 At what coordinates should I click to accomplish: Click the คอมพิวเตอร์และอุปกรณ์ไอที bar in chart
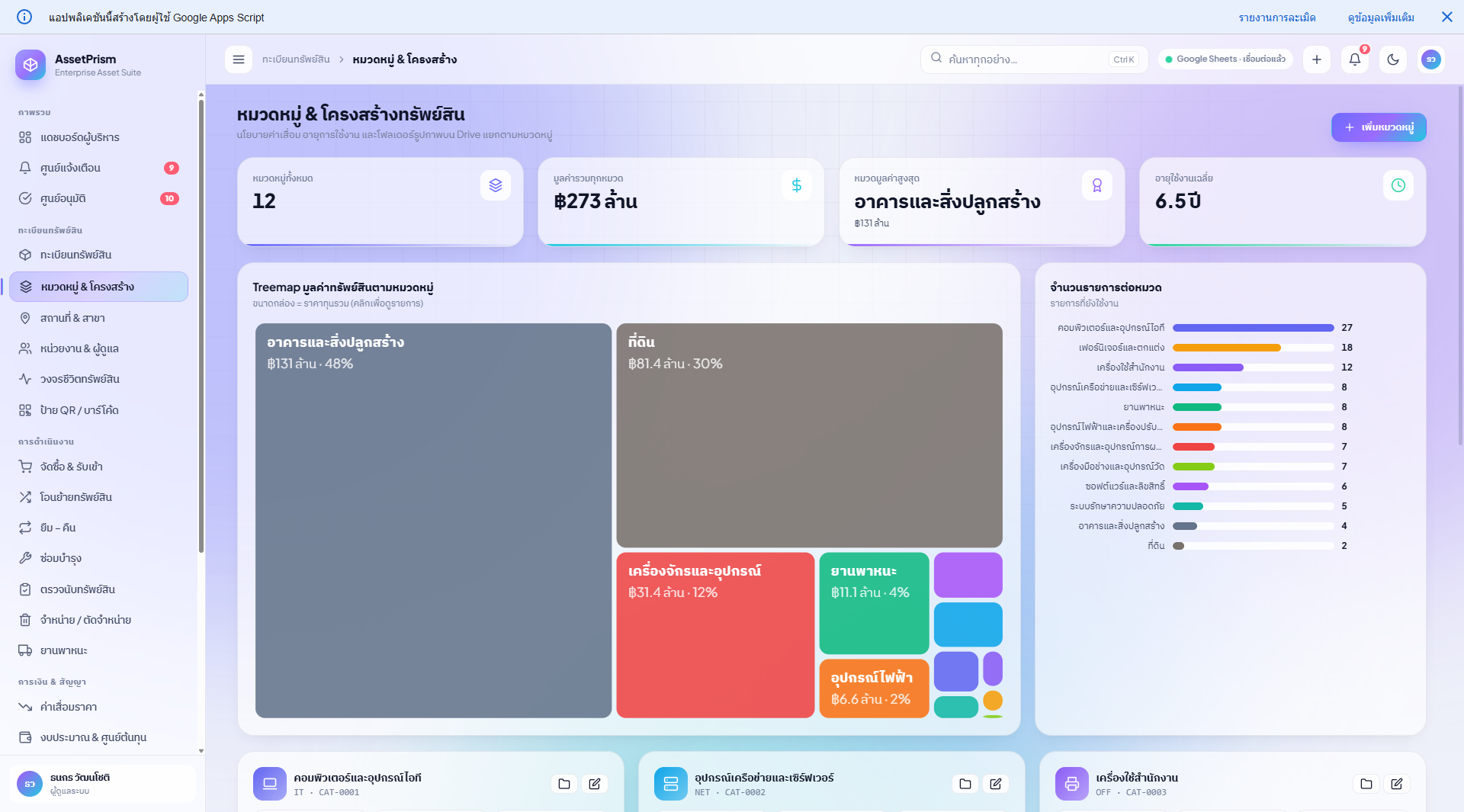(1254, 328)
